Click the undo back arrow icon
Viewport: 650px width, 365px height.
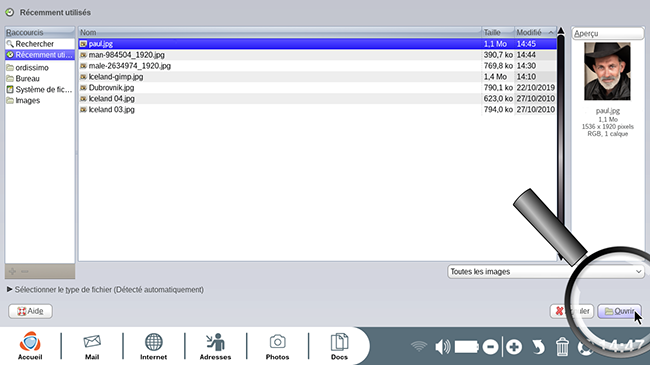pos(538,347)
